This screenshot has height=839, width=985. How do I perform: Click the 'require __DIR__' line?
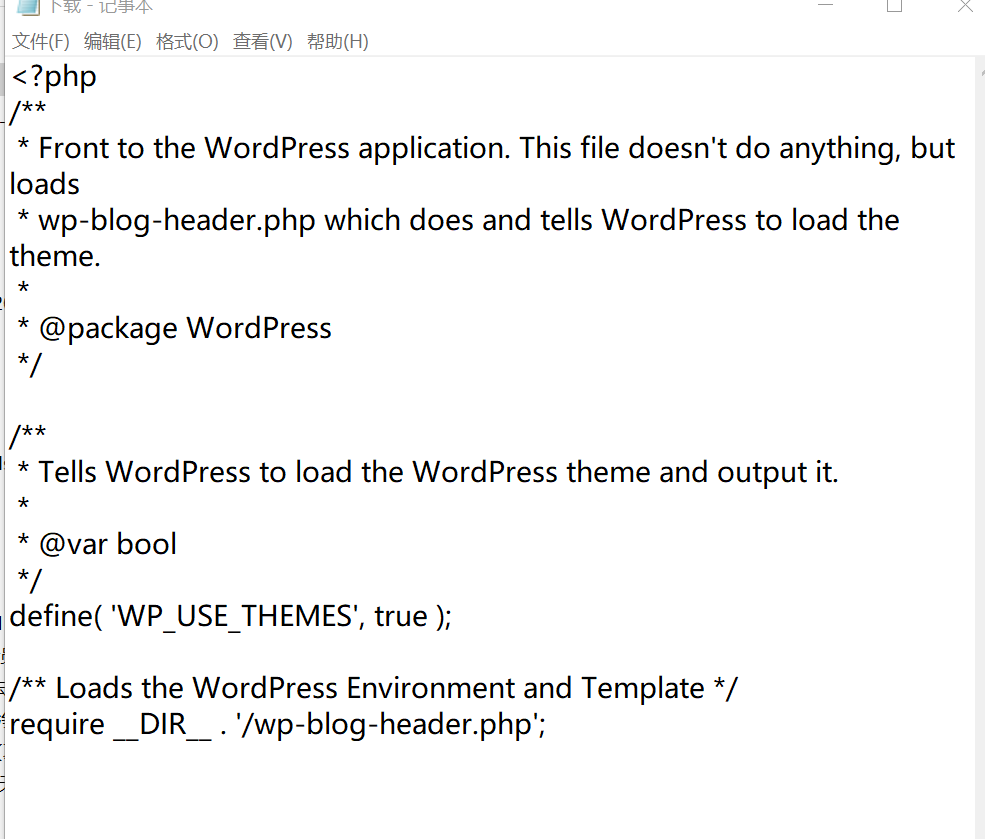pos(278,725)
